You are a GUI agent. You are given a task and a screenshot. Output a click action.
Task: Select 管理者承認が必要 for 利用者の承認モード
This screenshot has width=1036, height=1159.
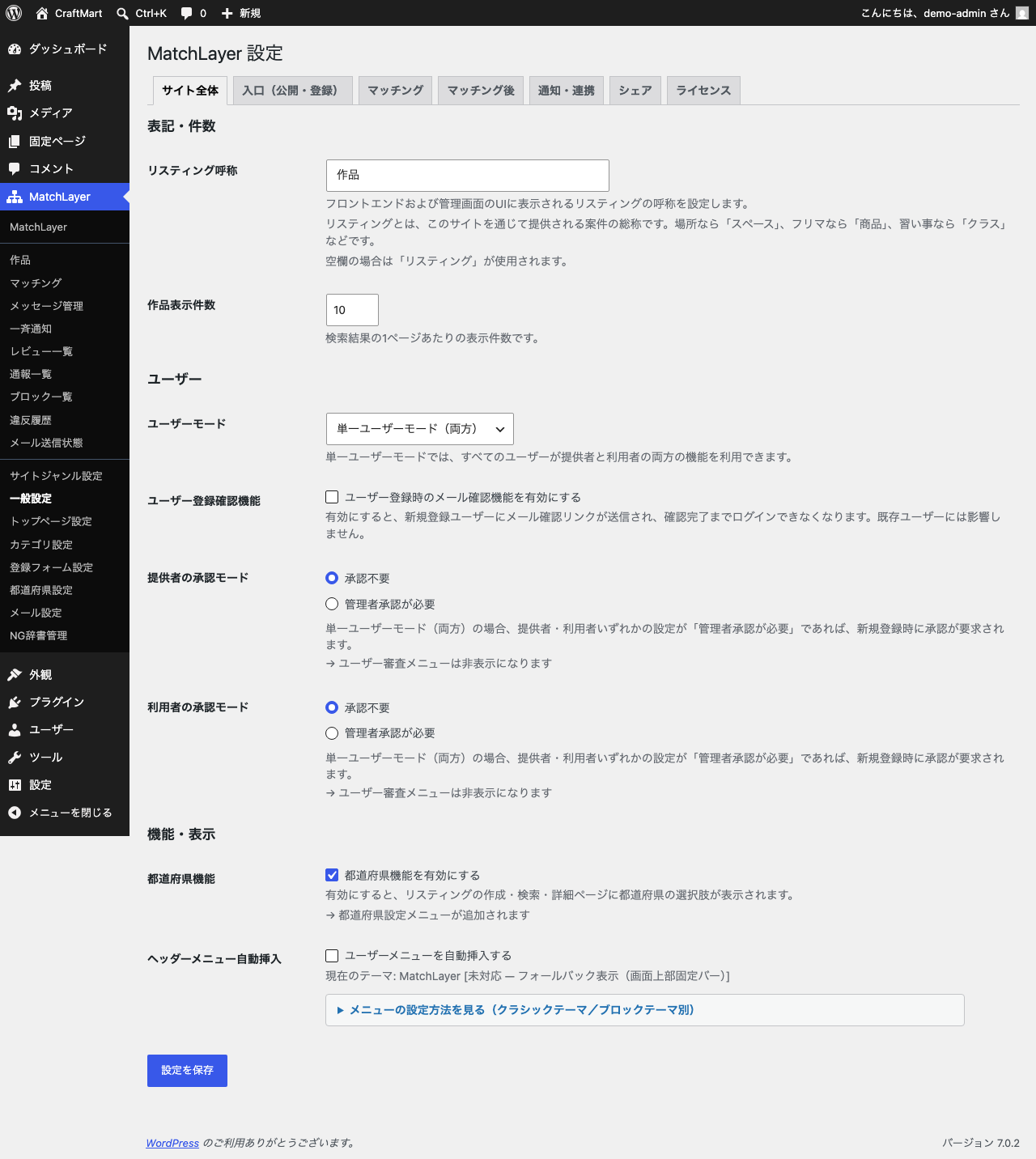332,733
